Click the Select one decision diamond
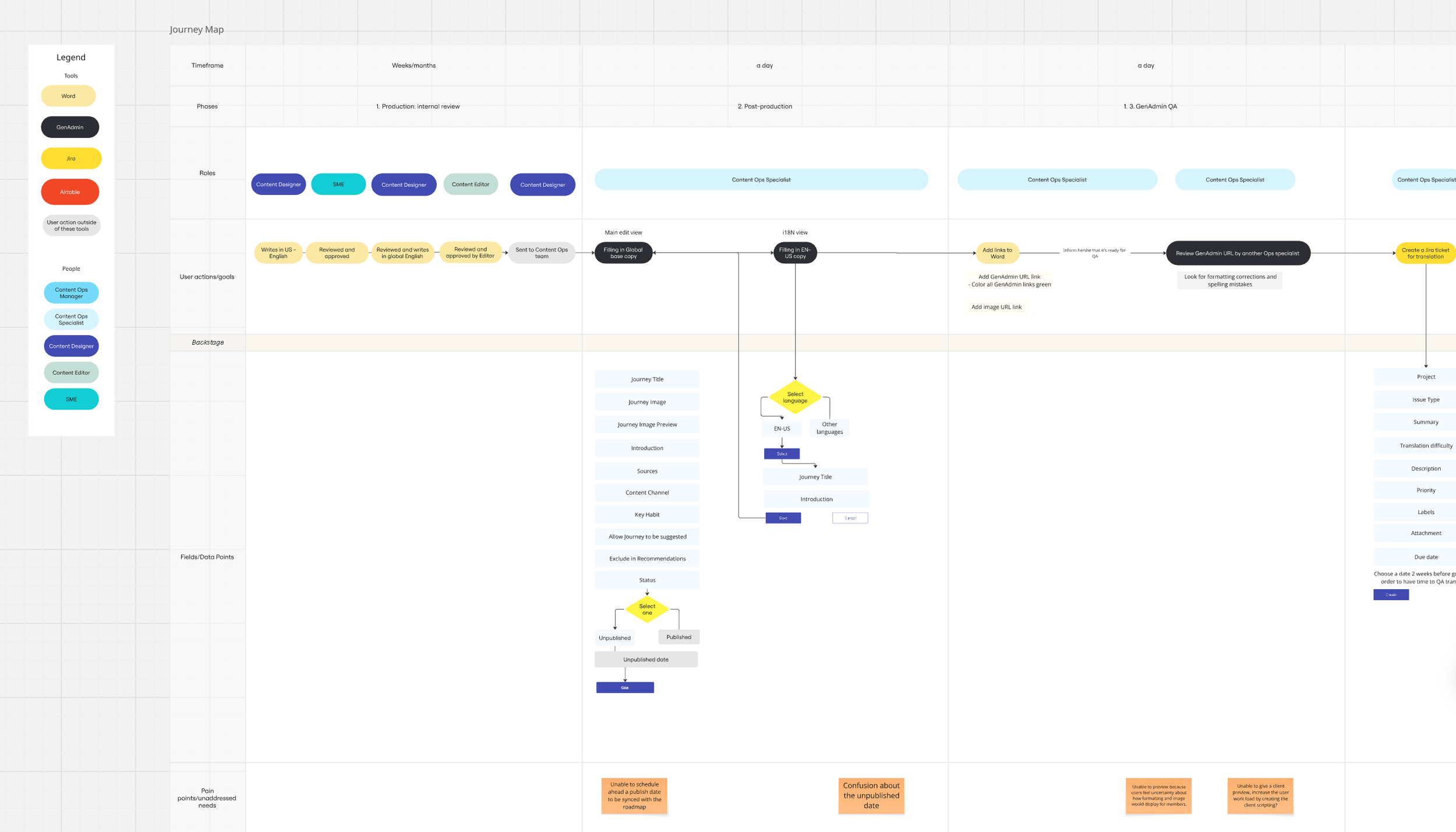Viewport: 1456px width, 832px height. pyautogui.click(x=647, y=609)
